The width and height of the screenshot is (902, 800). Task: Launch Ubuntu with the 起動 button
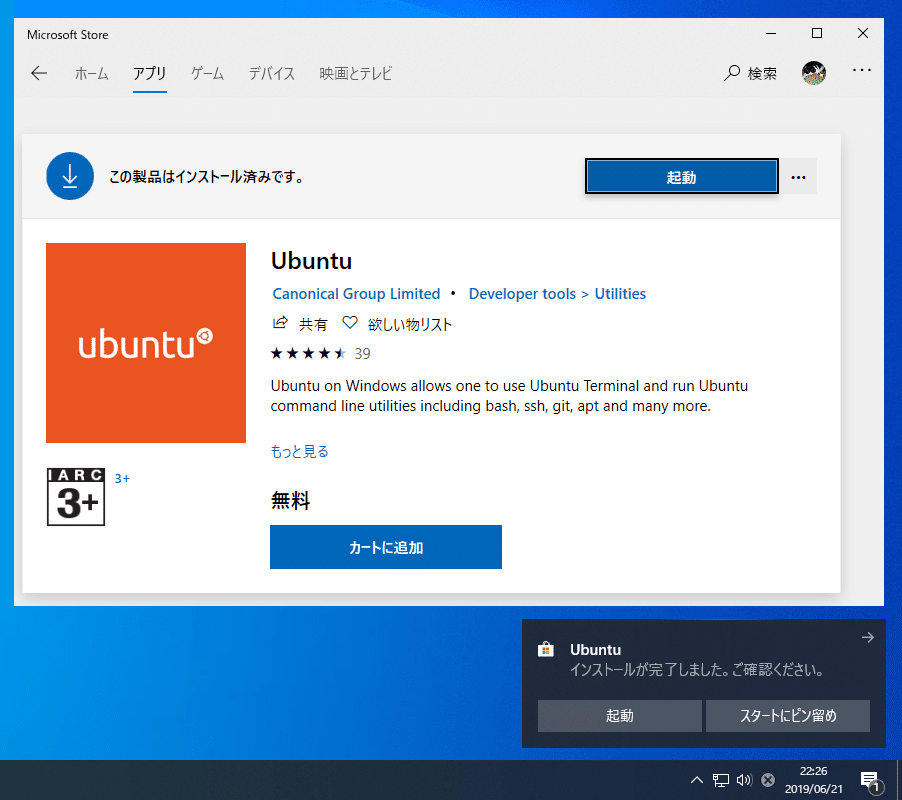click(681, 175)
